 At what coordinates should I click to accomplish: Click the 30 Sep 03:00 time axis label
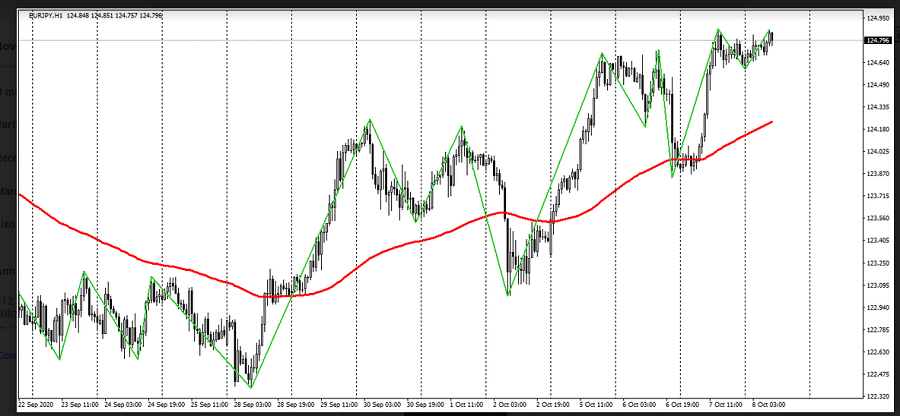382,404
